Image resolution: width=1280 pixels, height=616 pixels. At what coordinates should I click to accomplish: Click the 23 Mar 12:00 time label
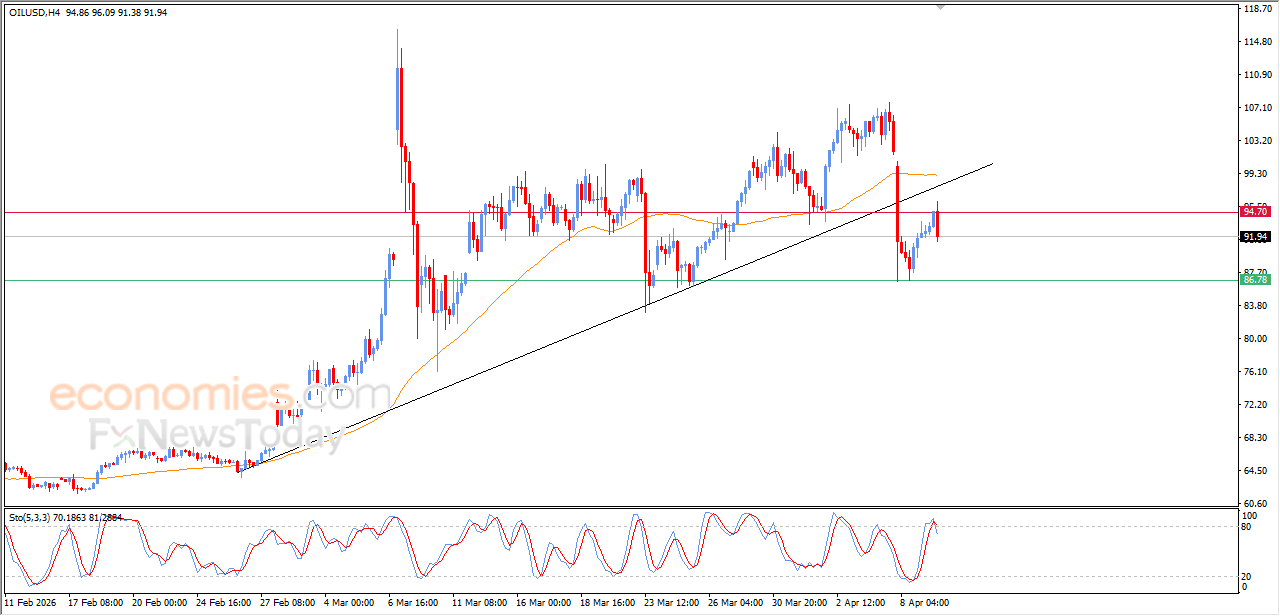click(672, 604)
